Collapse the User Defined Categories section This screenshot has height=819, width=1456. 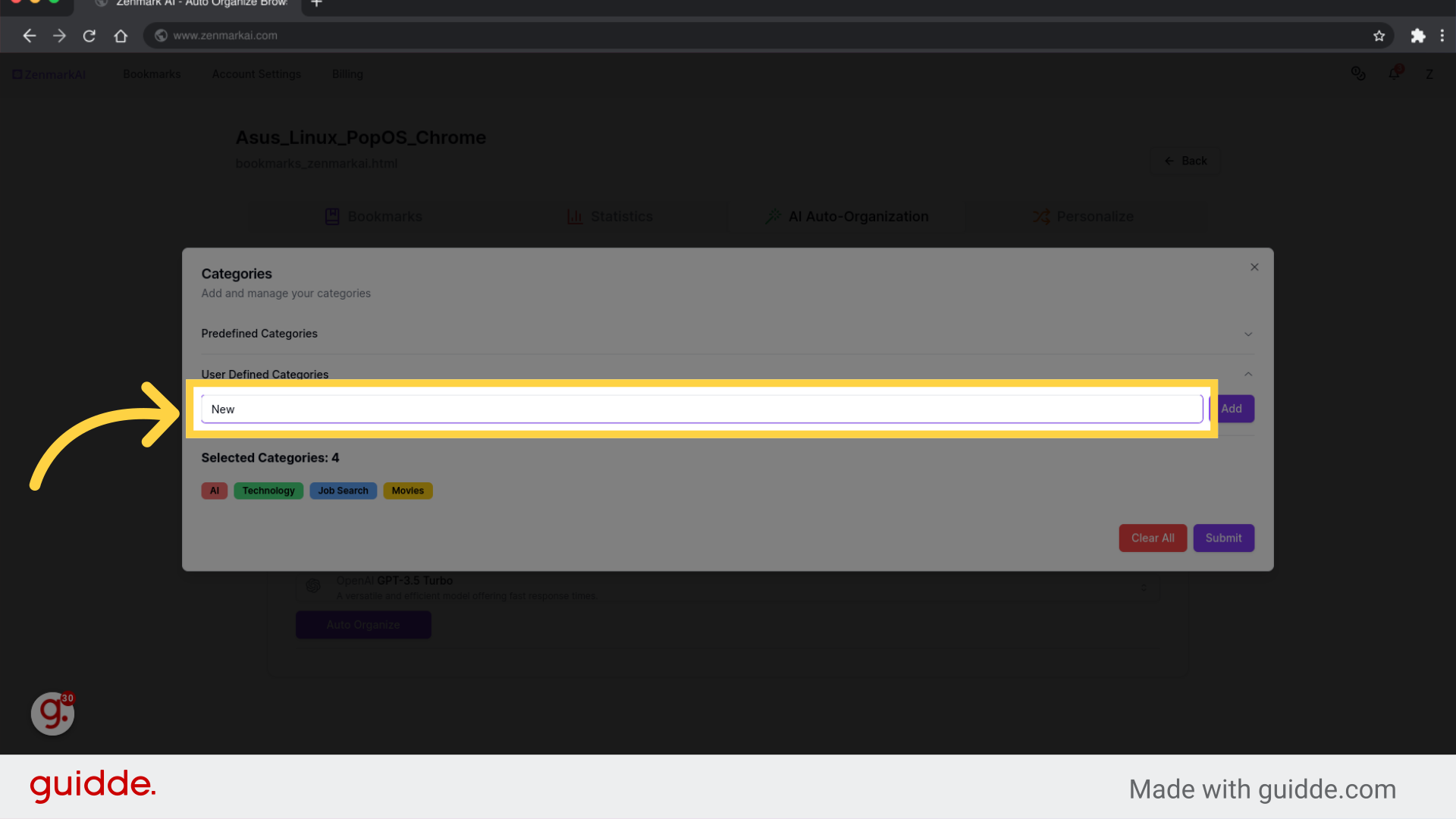coord(1248,374)
